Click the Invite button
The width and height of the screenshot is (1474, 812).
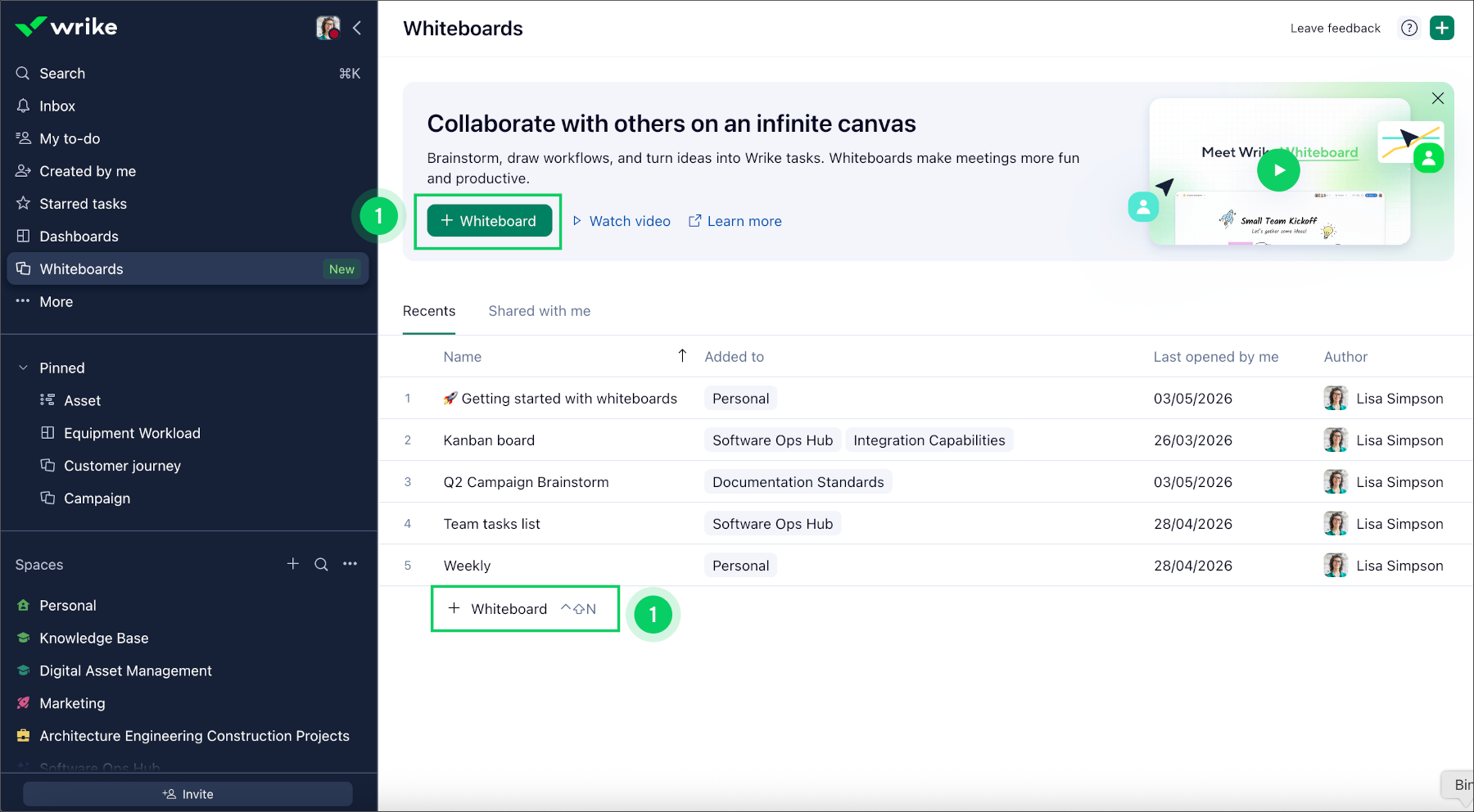tap(188, 794)
